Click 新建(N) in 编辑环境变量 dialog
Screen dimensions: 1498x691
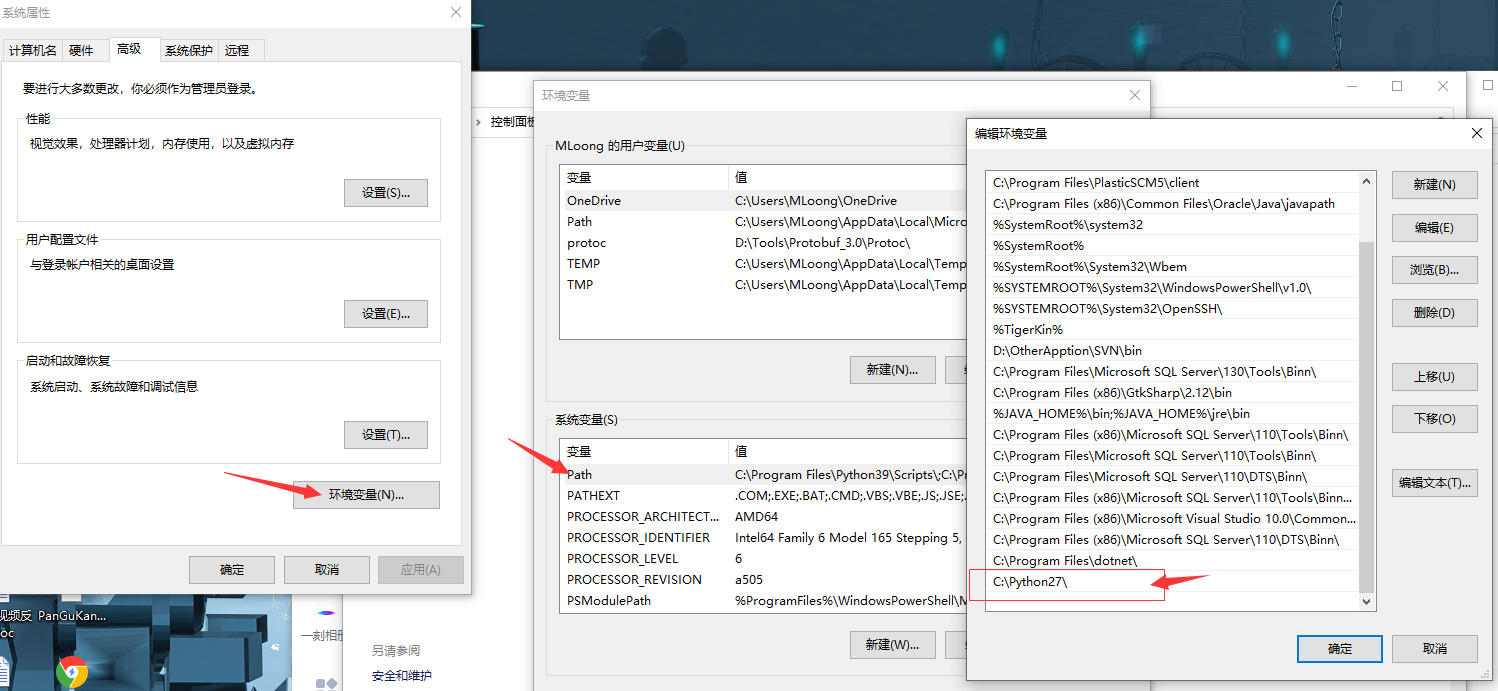coord(1434,185)
